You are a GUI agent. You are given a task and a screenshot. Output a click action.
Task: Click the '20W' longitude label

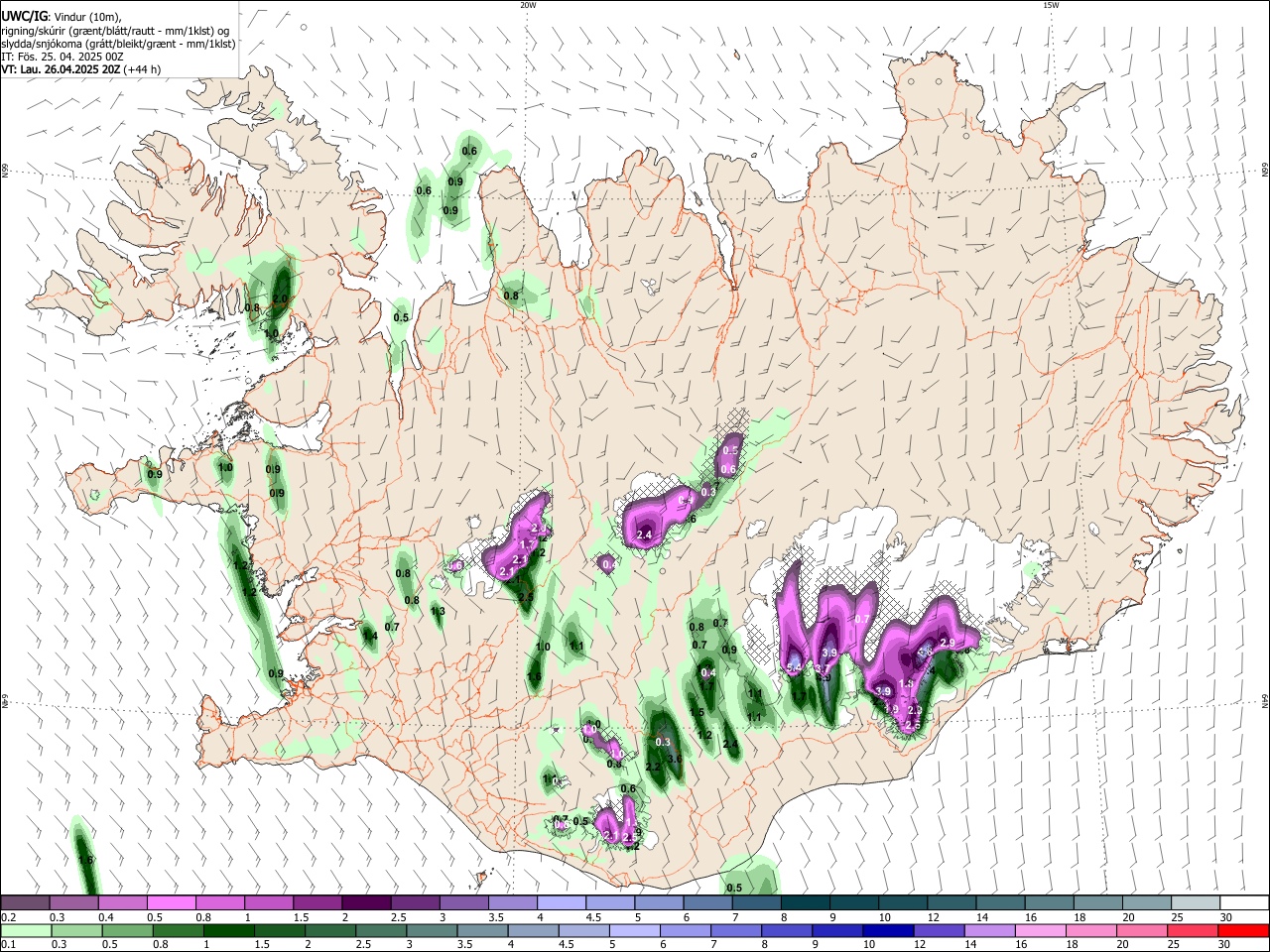(x=528, y=5)
